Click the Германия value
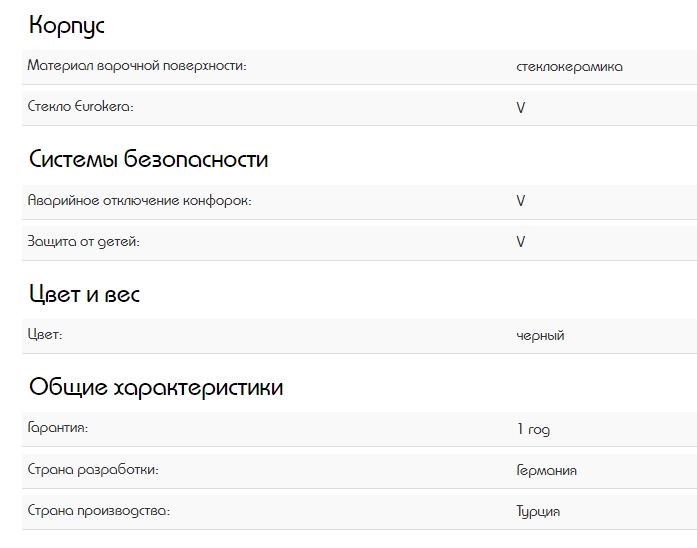This screenshot has height=548, width=697. (546, 471)
